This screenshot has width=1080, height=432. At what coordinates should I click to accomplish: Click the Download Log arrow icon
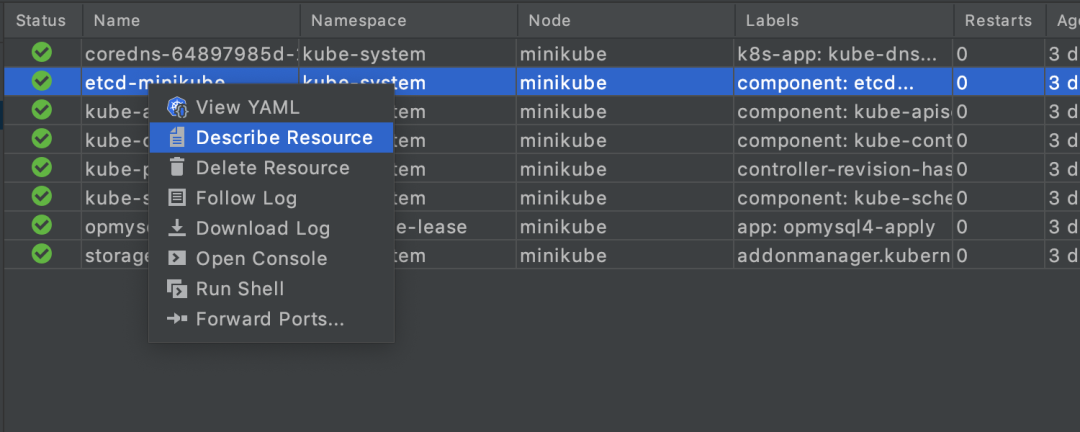[x=177, y=228]
